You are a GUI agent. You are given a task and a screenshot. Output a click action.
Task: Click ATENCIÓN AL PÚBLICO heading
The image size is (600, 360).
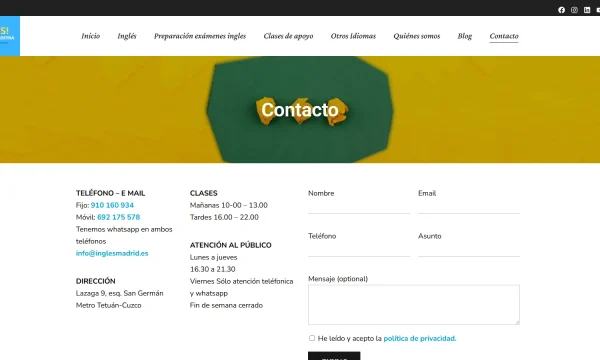[x=231, y=245]
